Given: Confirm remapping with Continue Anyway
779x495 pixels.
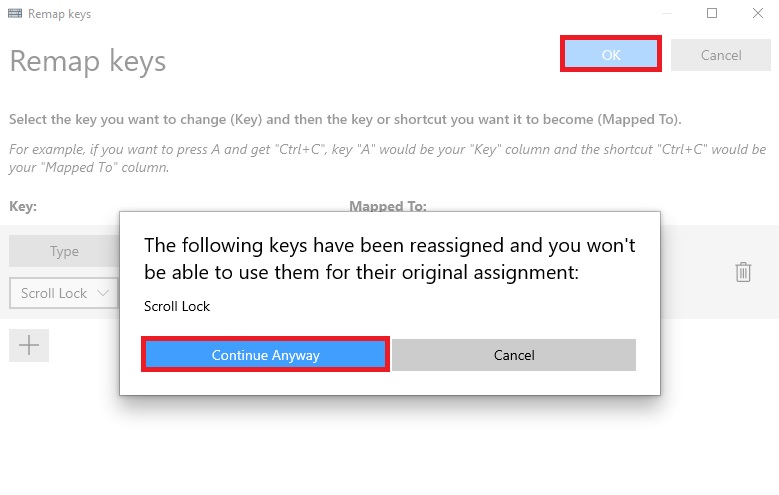Looking at the screenshot, I should click(265, 355).
